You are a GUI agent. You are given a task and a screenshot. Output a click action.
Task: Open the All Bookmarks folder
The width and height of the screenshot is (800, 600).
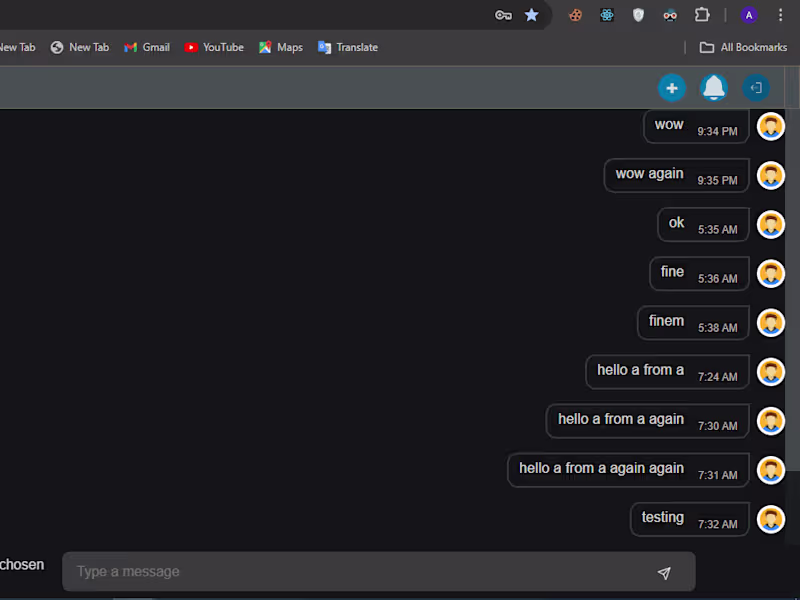743,47
